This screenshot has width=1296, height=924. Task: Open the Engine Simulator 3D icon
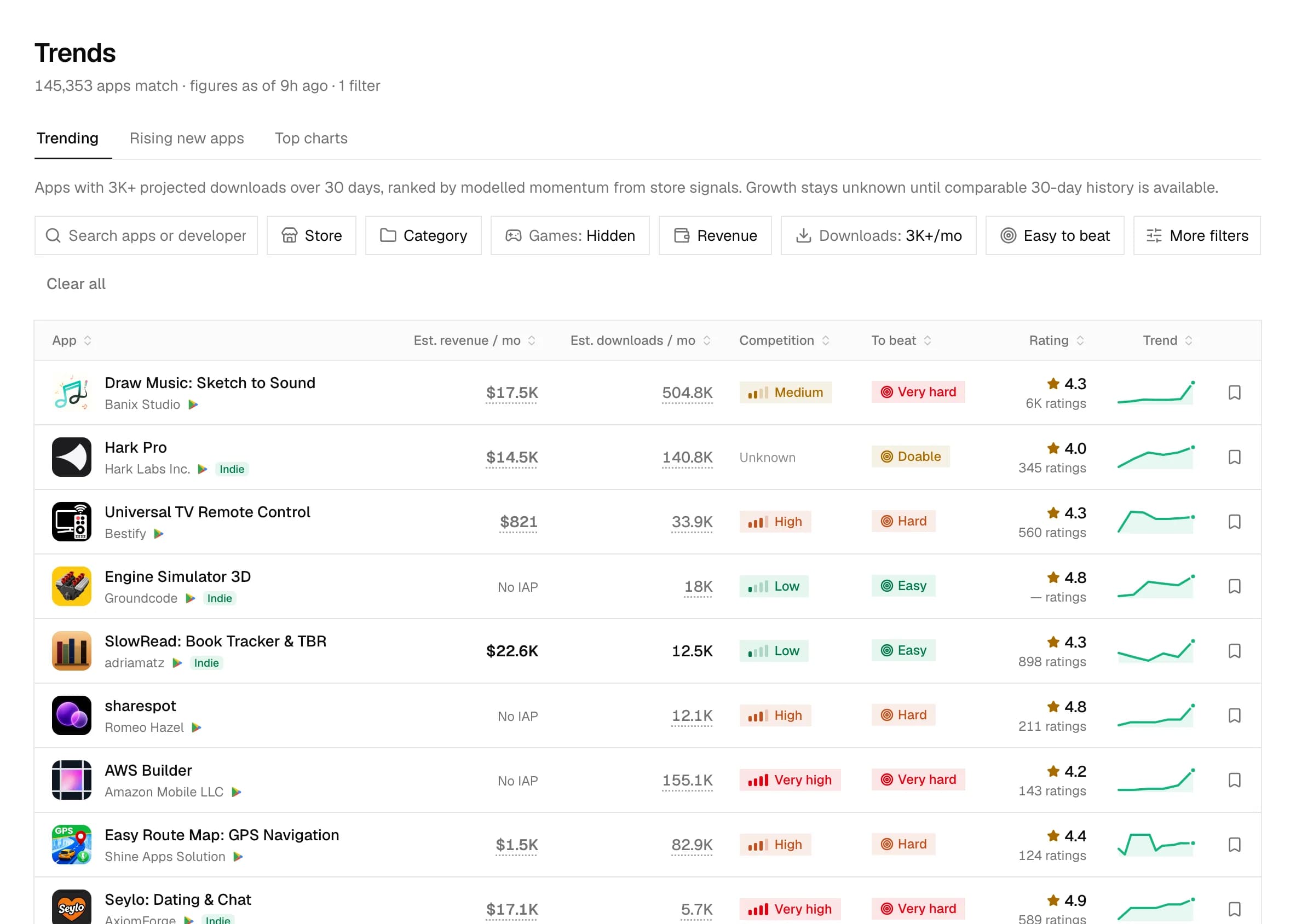[x=72, y=586]
